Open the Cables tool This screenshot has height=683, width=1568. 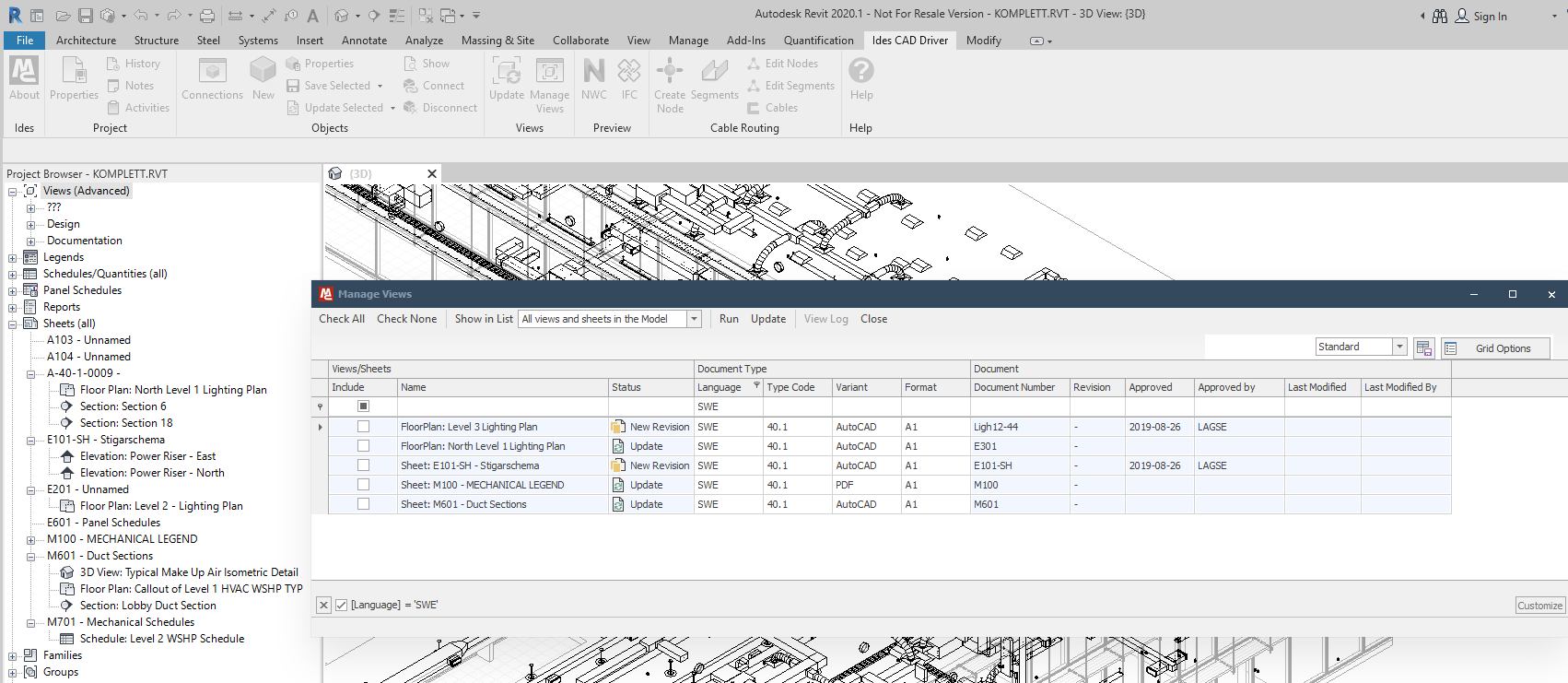[x=772, y=108]
